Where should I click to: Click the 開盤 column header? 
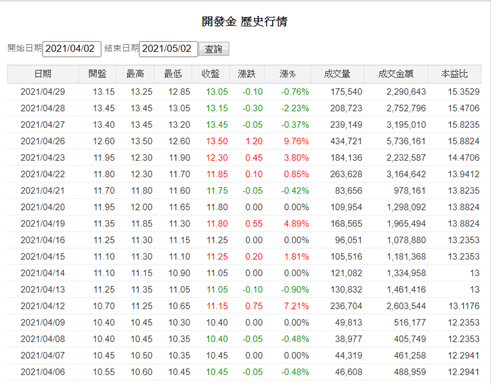pos(97,74)
